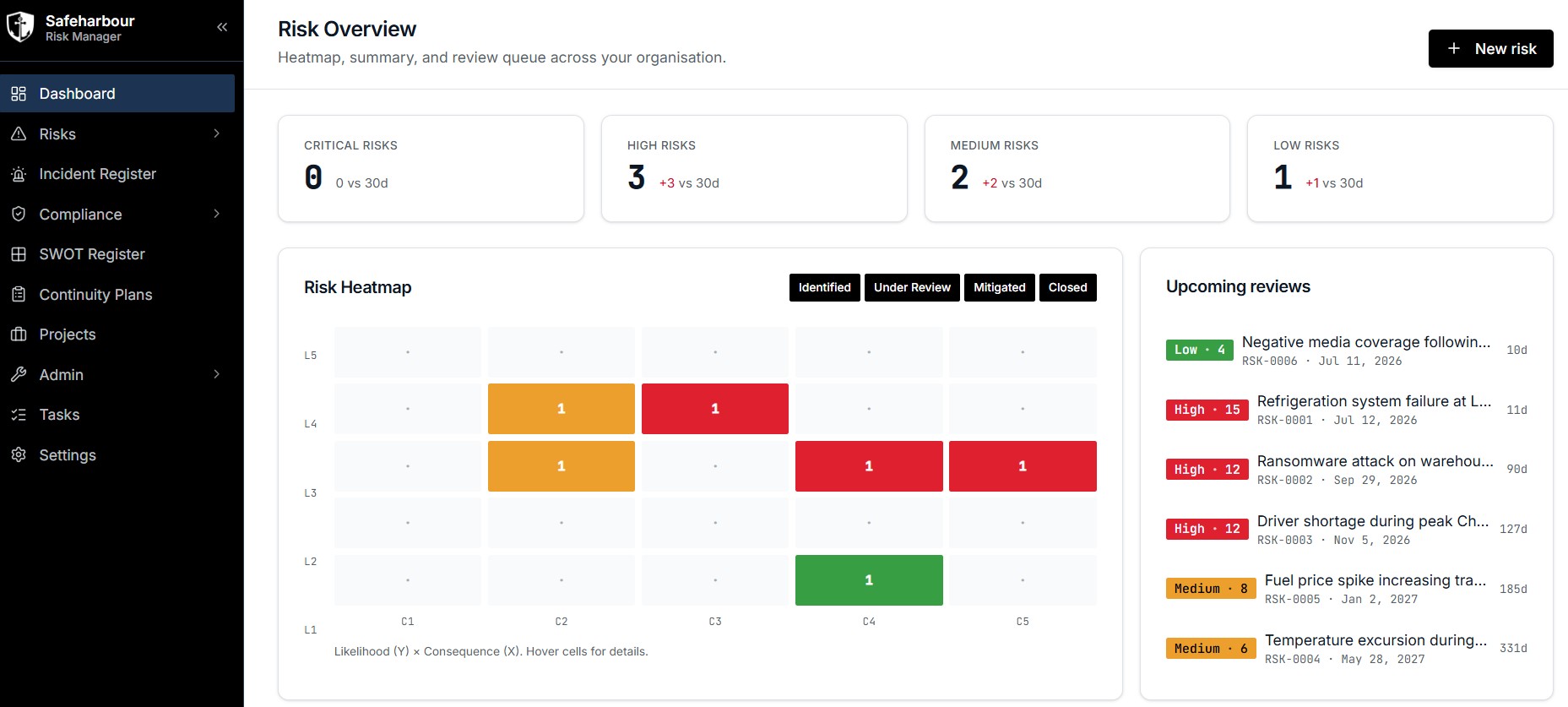Expand the Admin submenu chevron
This screenshot has width=1568, height=707.
tap(217, 374)
